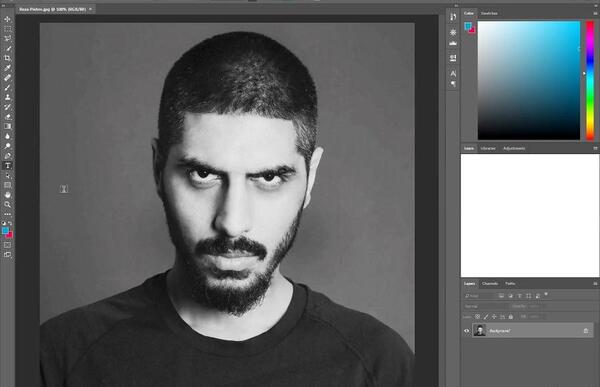Image resolution: width=600 pixels, height=387 pixels.
Task: Toggle Quick Mask mode in toolbar
Action: 8,245
